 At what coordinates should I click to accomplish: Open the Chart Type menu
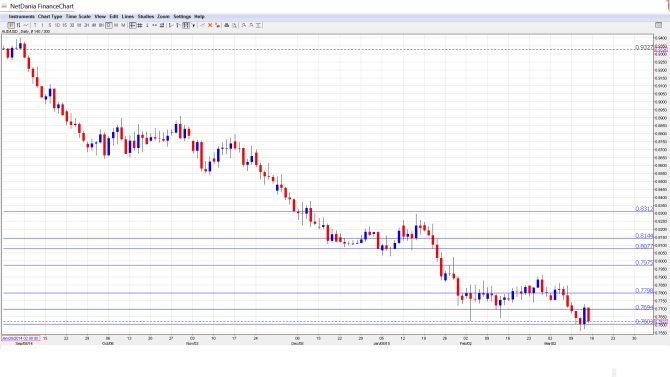(50, 16)
